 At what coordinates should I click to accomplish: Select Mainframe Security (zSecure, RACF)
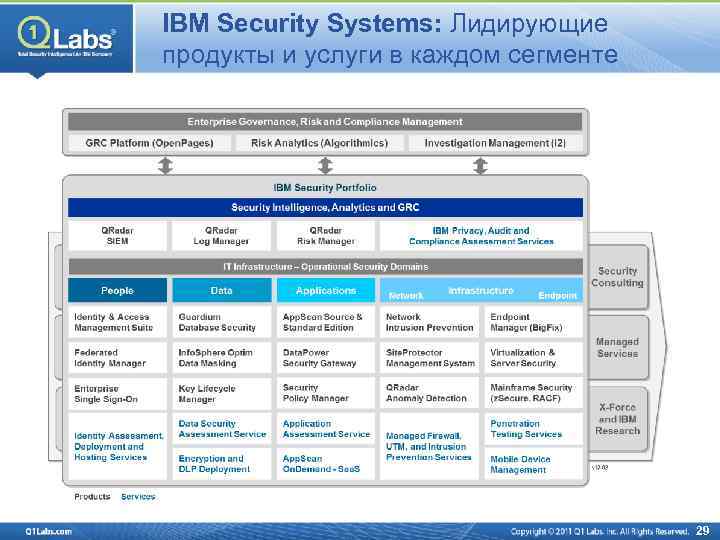pos(534,394)
